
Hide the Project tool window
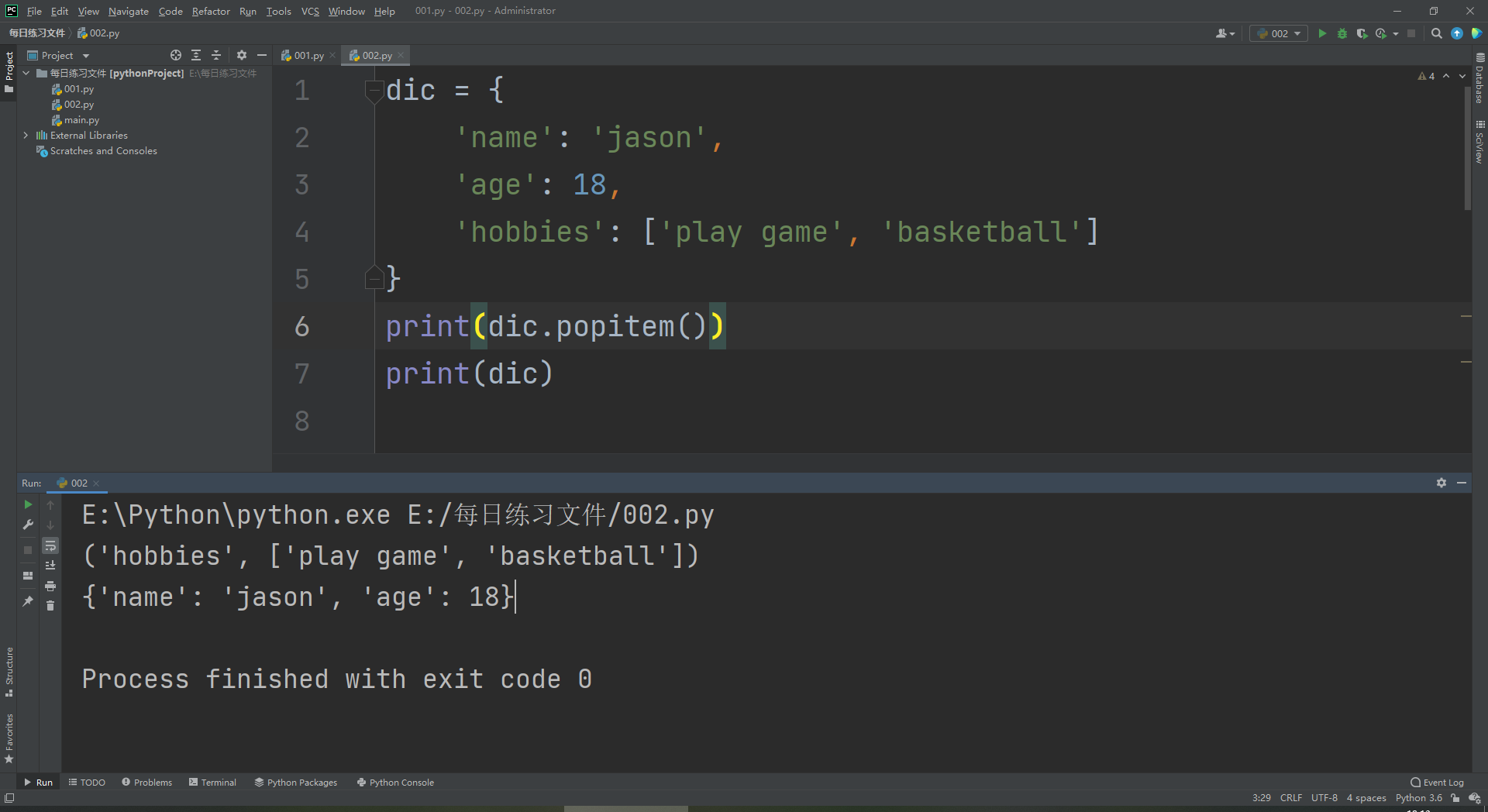tap(262, 55)
